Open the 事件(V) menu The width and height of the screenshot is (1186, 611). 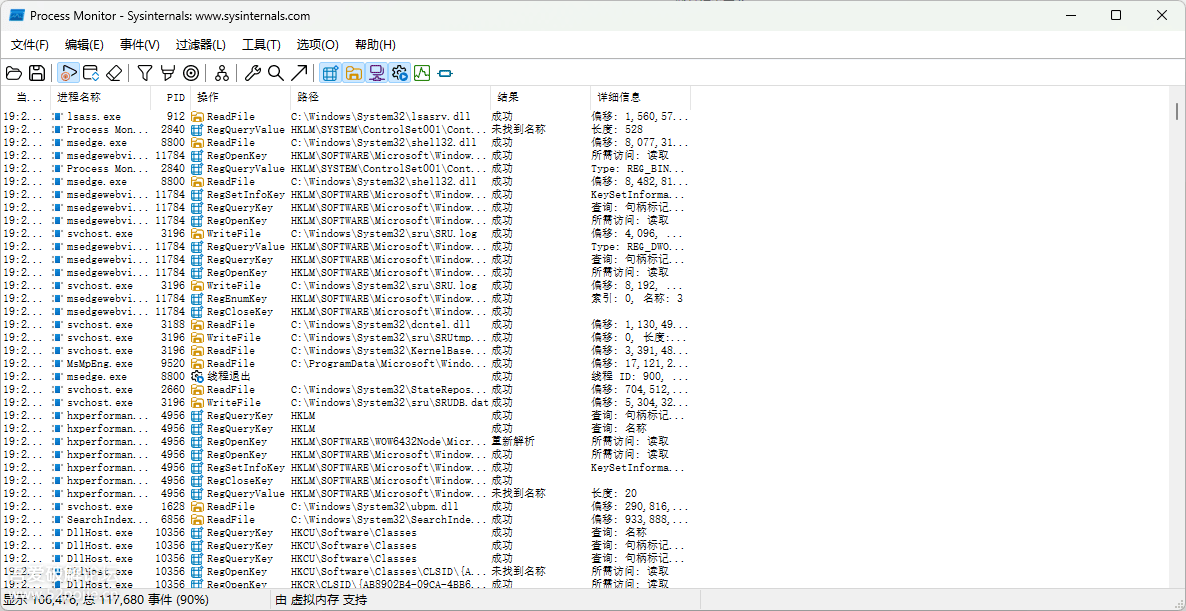[140, 45]
